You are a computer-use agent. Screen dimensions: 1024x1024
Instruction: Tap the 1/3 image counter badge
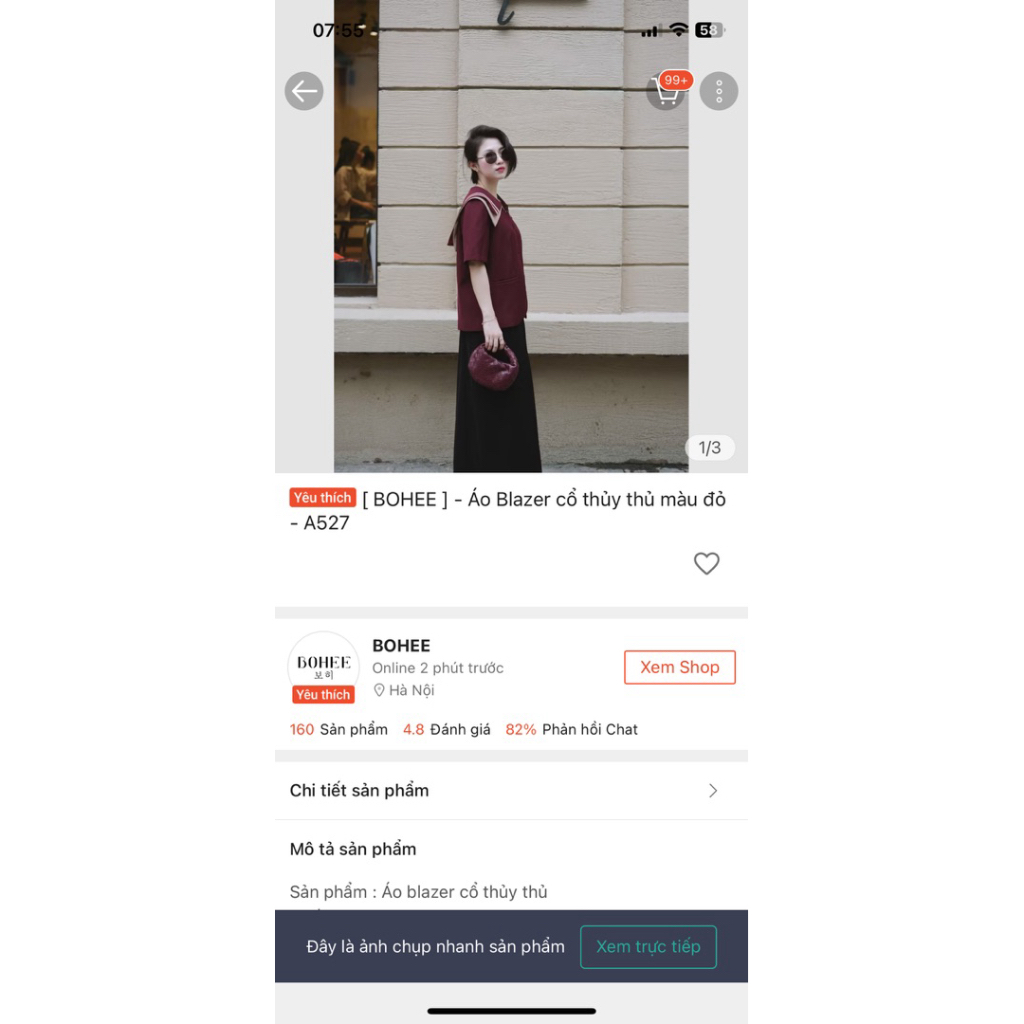tap(709, 447)
